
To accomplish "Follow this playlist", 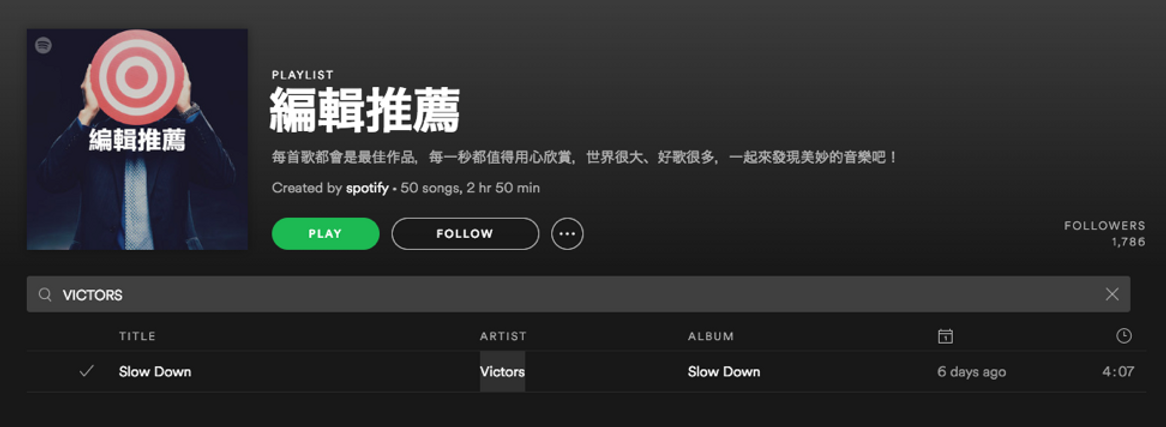I will 465,234.
